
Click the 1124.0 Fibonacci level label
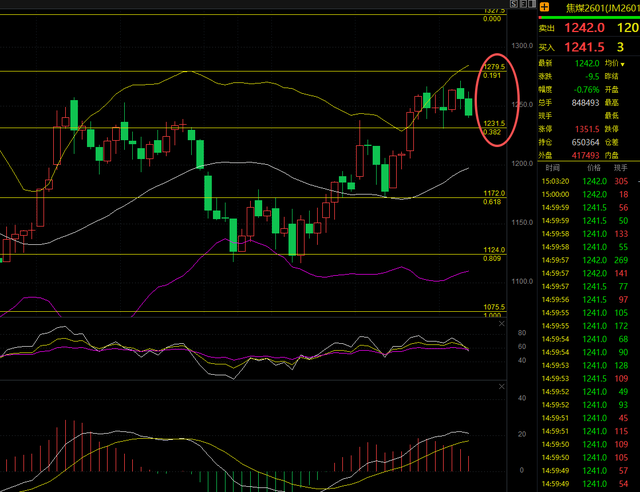[x=494, y=249]
